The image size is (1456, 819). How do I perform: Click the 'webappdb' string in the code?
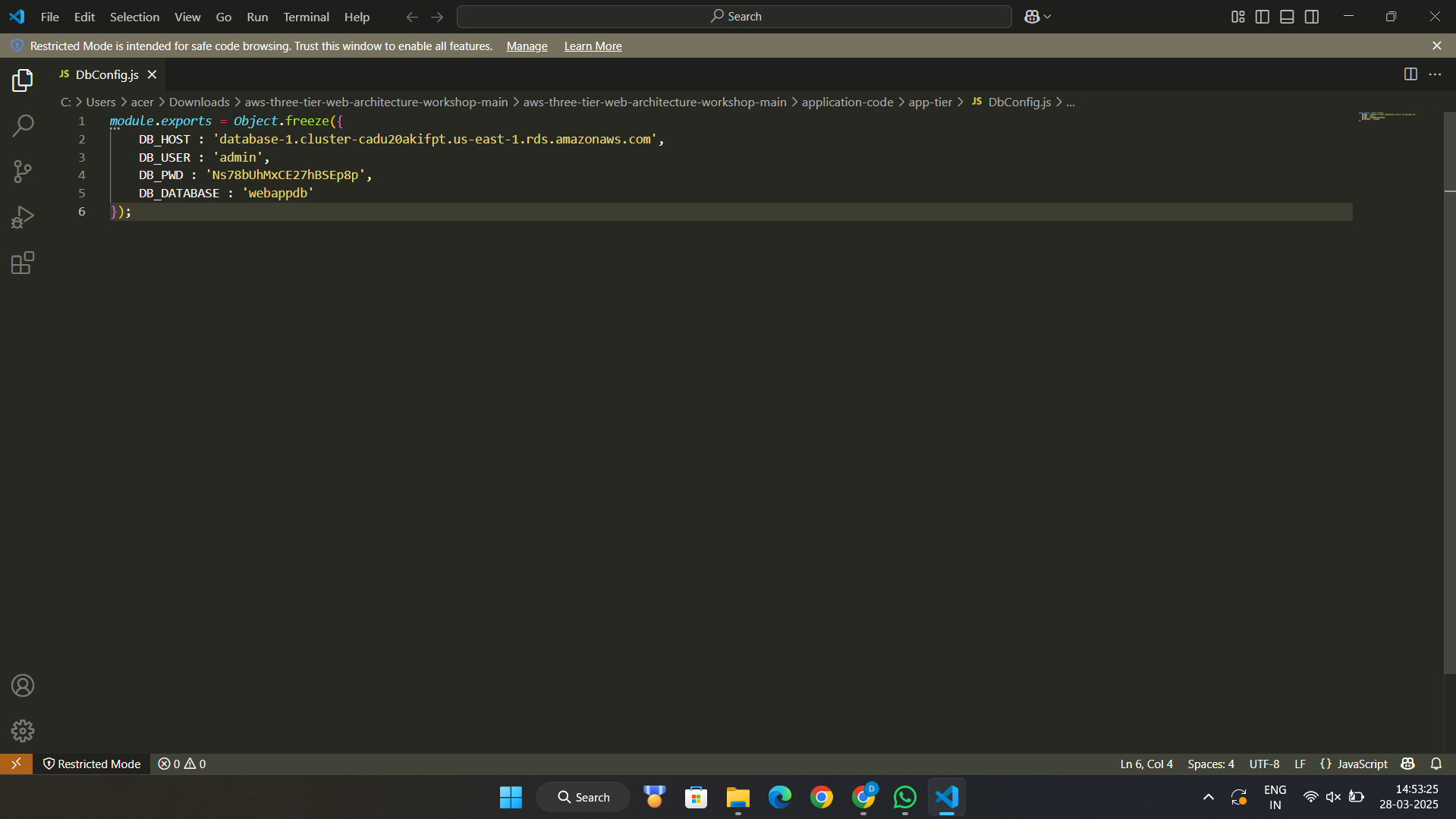pos(278,194)
